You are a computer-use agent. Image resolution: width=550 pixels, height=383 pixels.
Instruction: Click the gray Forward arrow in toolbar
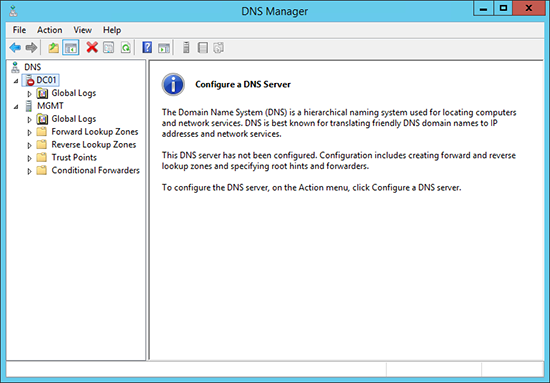31,47
